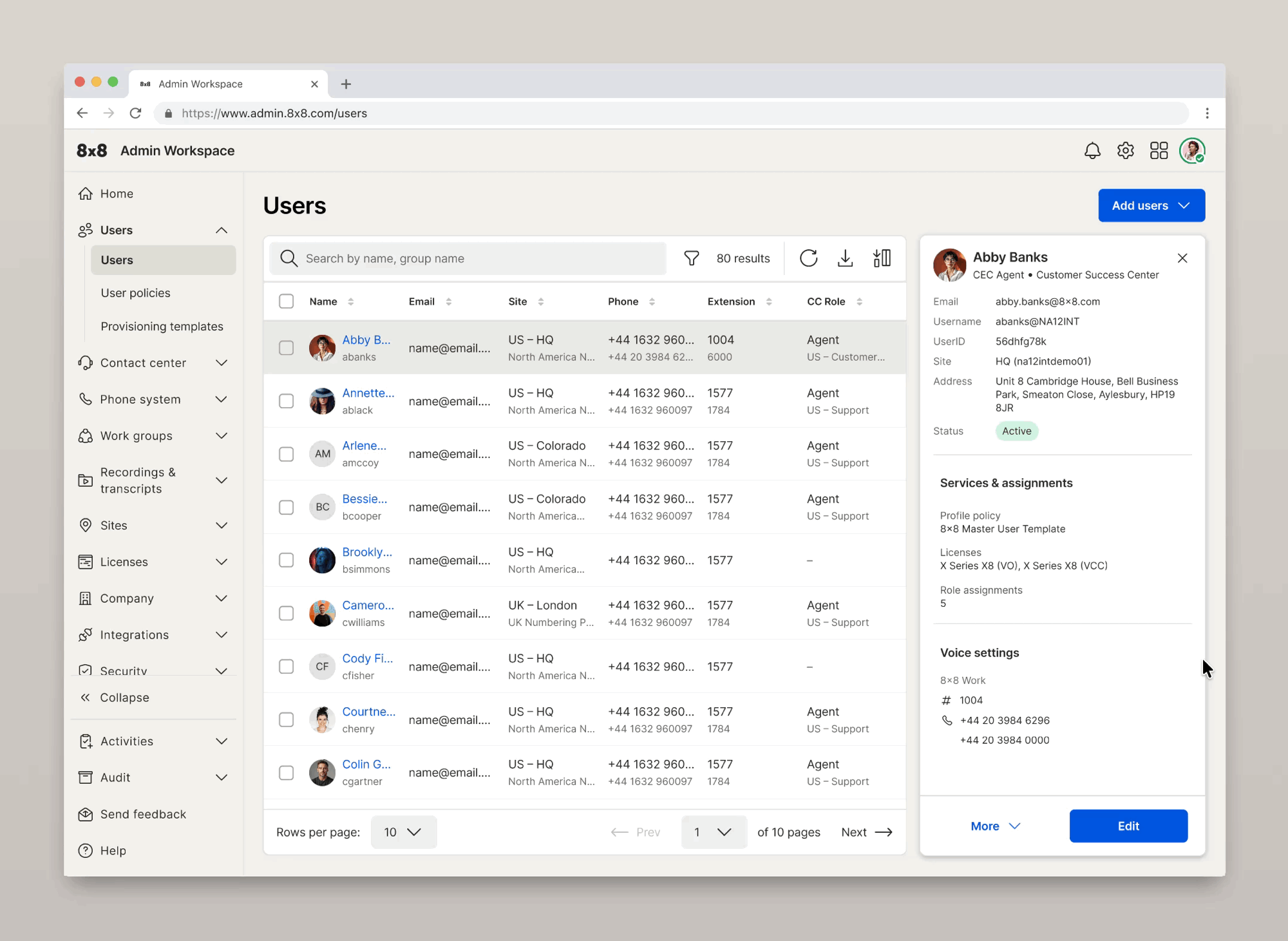Viewport: 1288px width, 941px height.
Task: Open the notifications bell
Action: point(1092,151)
